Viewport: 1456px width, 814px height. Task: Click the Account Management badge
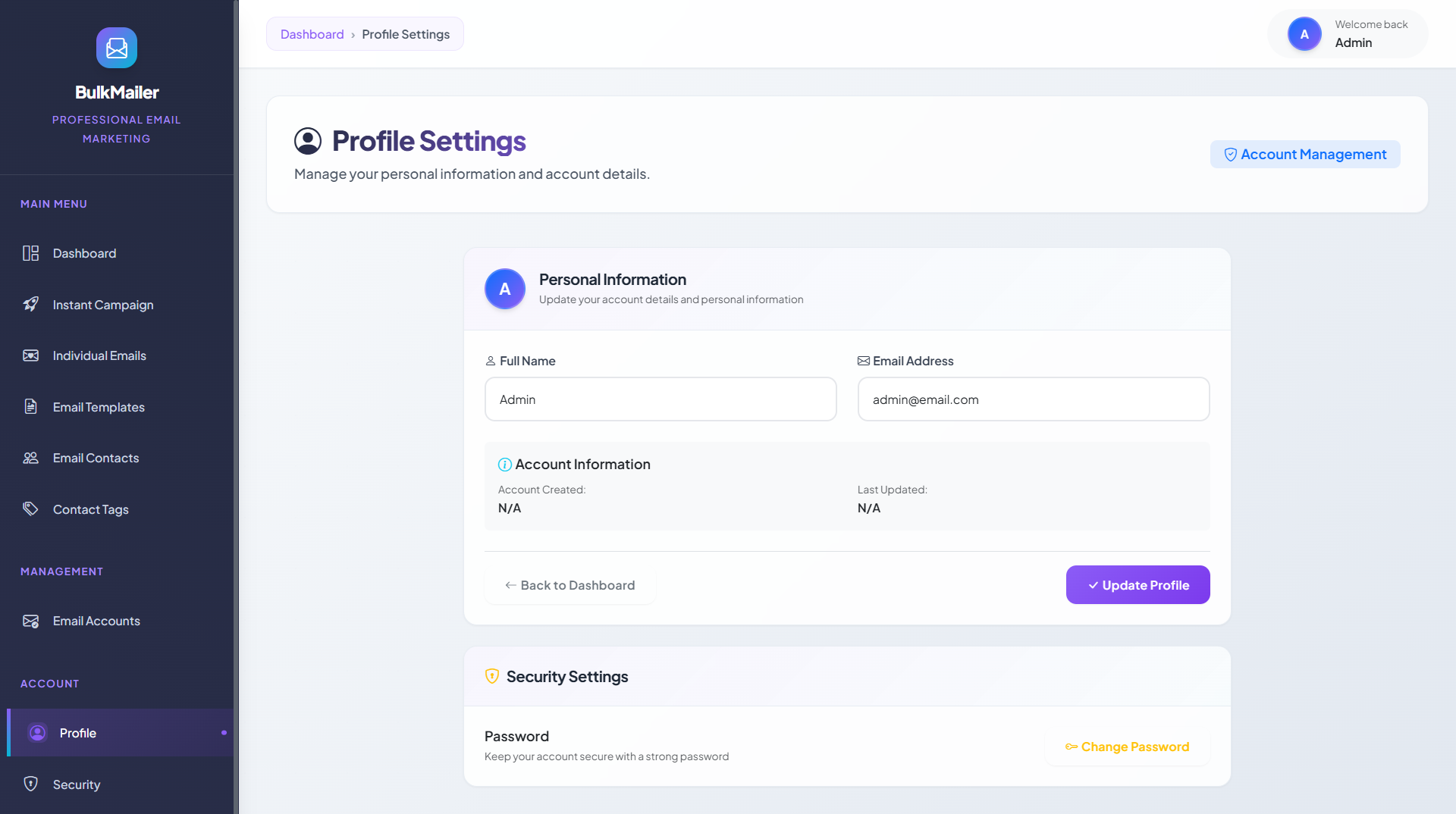coord(1305,155)
